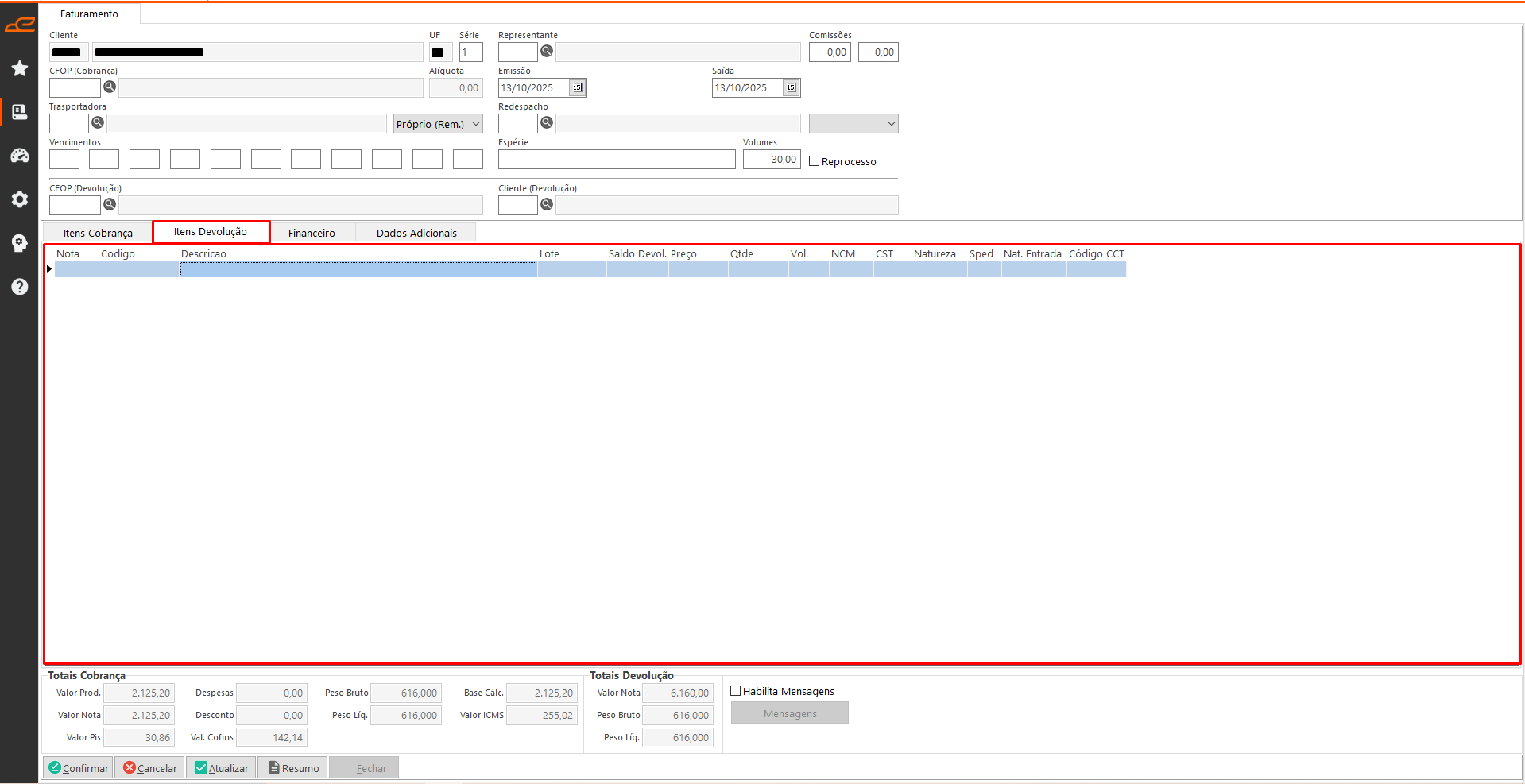
Task: Enable the Reprocesso checkbox
Action: click(x=815, y=161)
